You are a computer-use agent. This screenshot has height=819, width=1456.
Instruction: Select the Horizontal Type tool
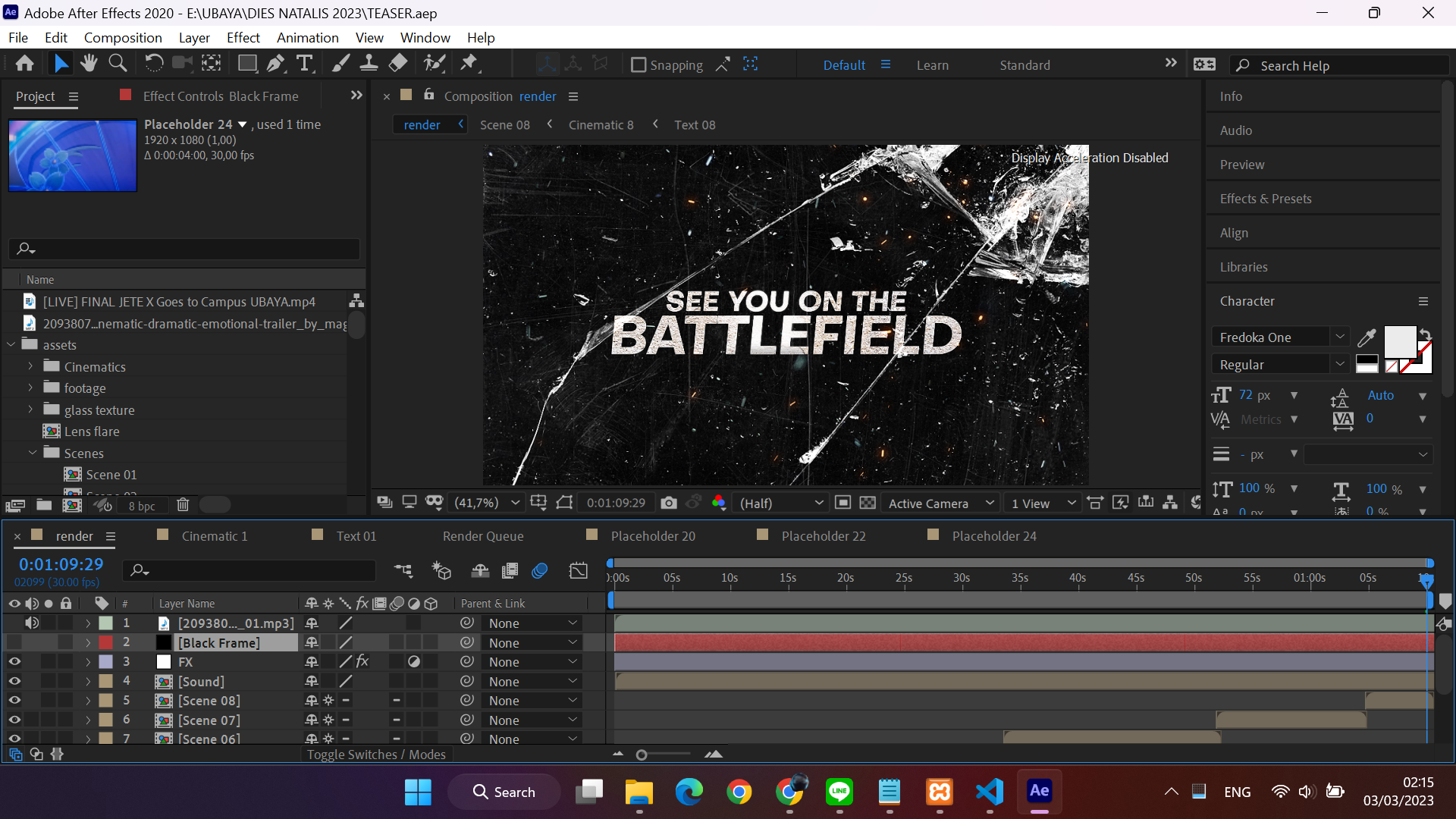click(305, 64)
